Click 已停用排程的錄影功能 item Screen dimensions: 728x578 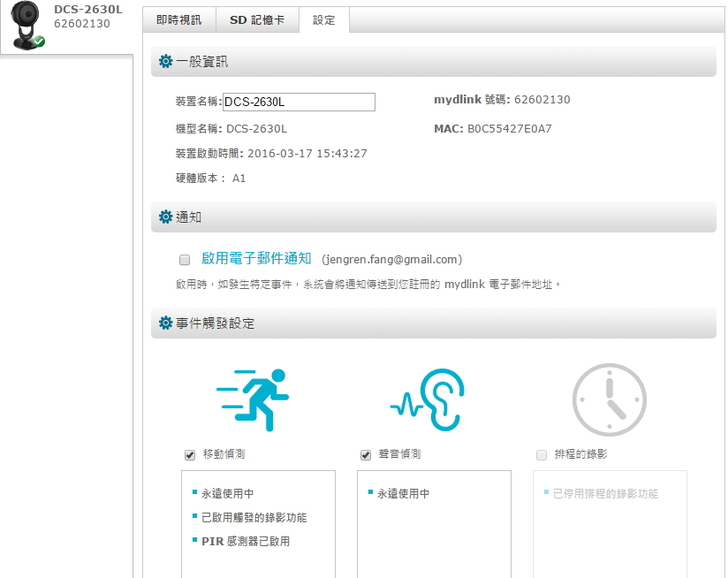[x=605, y=494]
